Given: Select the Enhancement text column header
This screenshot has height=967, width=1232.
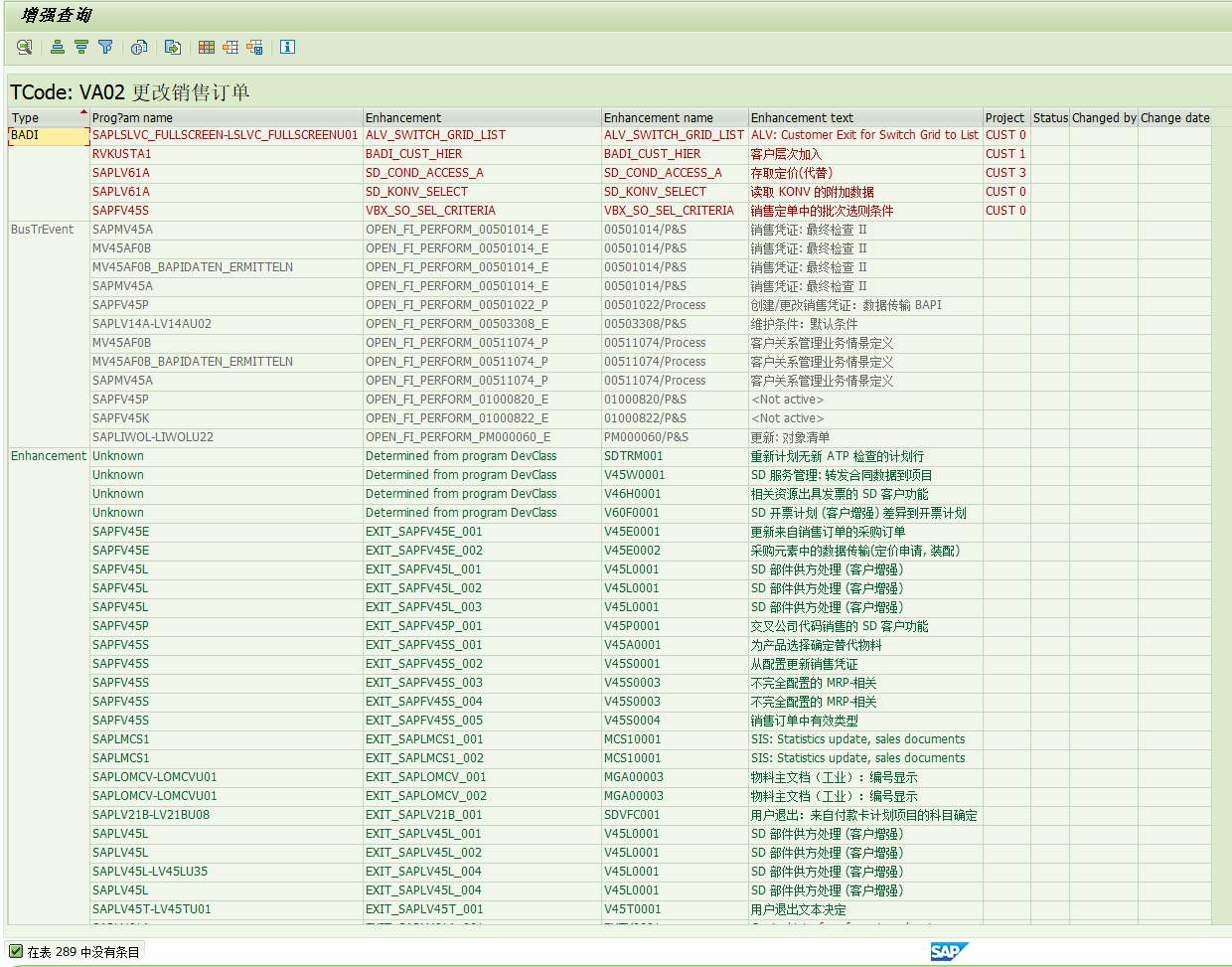Looking at the screenshot, I should point(865,117).
